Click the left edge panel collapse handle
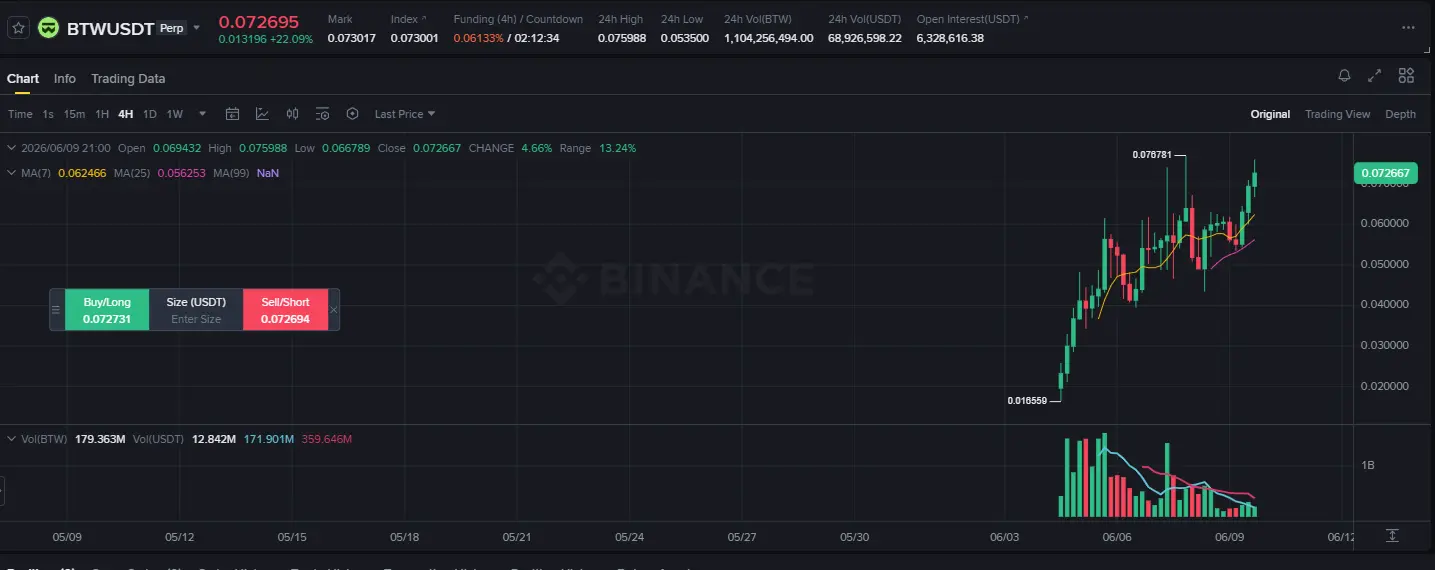 click(x=2, y=491)
